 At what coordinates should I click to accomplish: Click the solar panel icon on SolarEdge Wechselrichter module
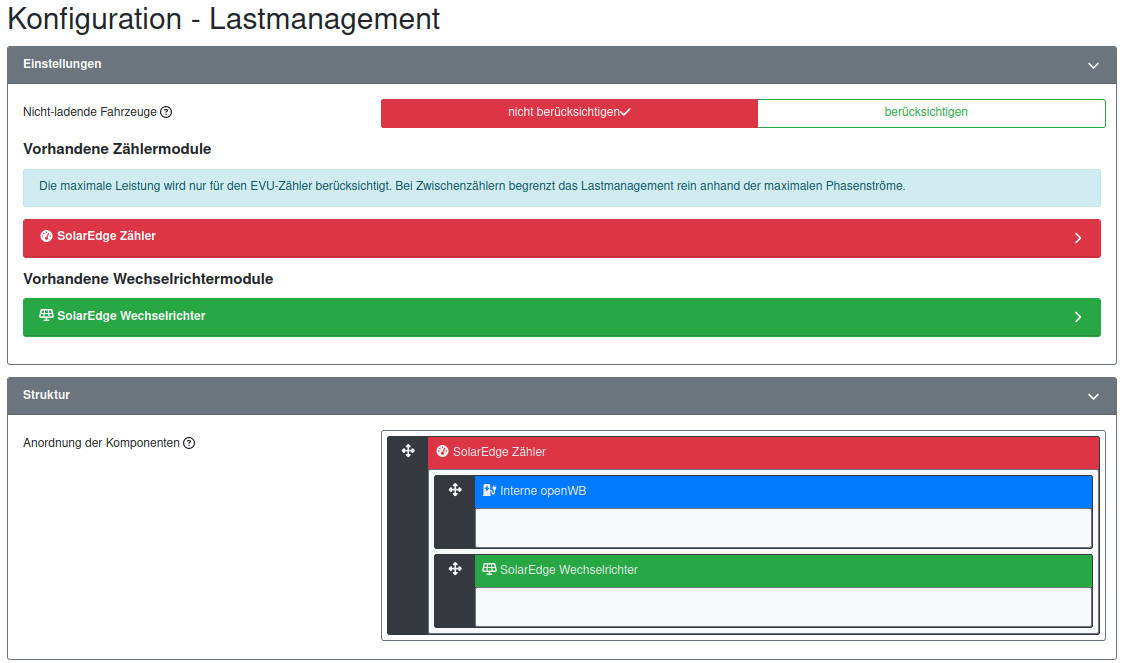(47, 315)
